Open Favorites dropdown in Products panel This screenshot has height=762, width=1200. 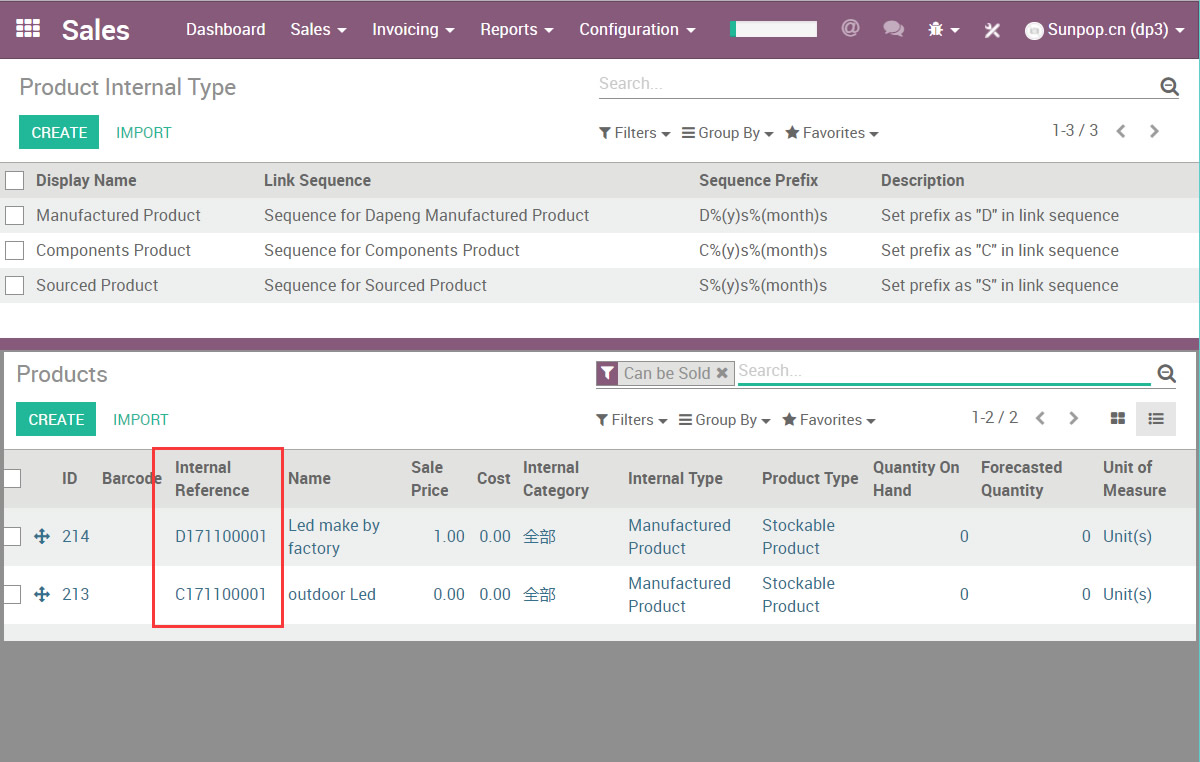(x=829, y=420)
